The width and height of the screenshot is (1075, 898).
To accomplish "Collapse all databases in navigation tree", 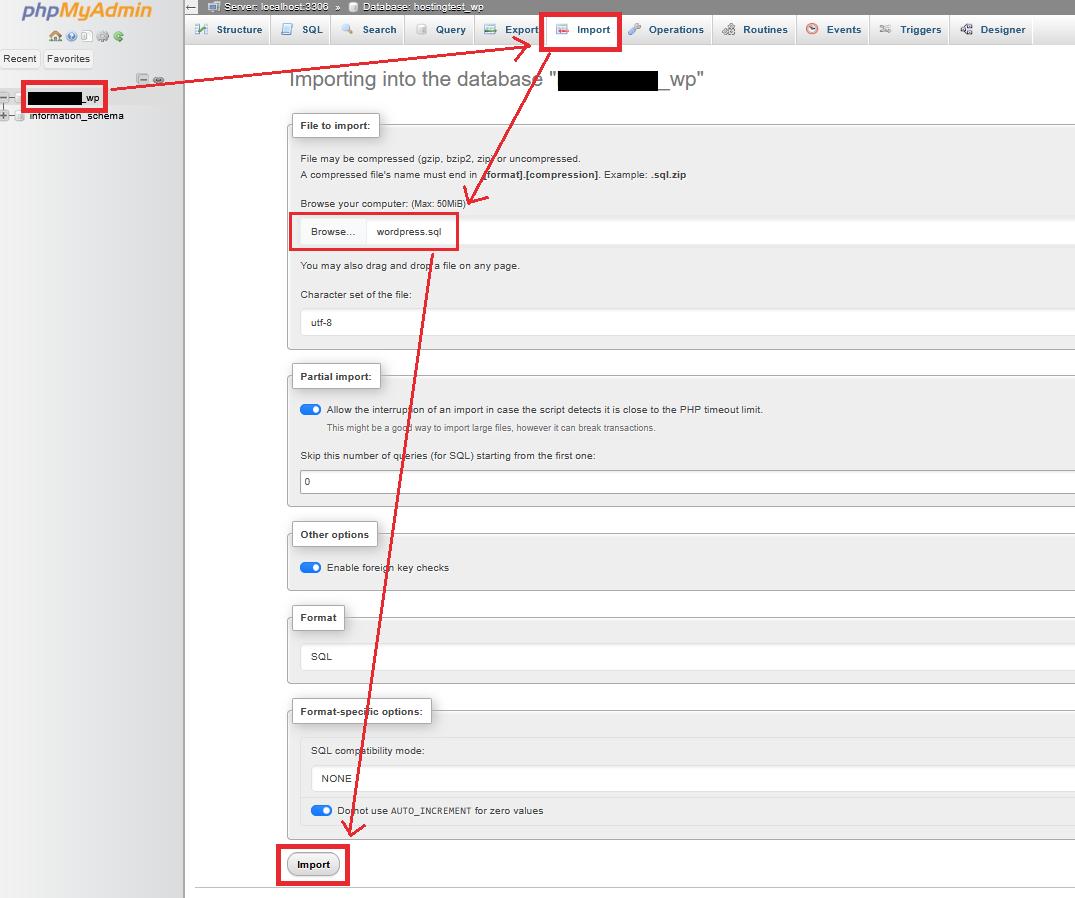I will click(143, 79).
